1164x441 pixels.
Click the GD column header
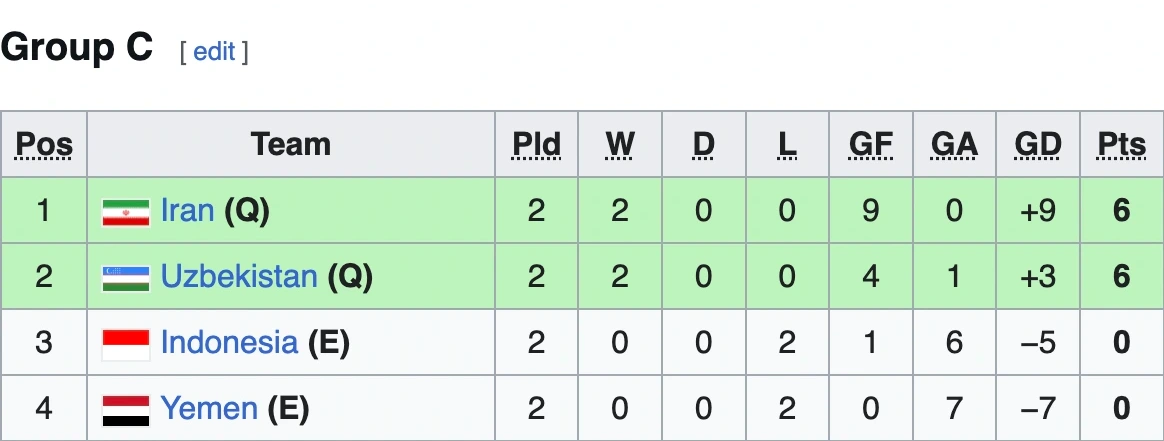1037,145
